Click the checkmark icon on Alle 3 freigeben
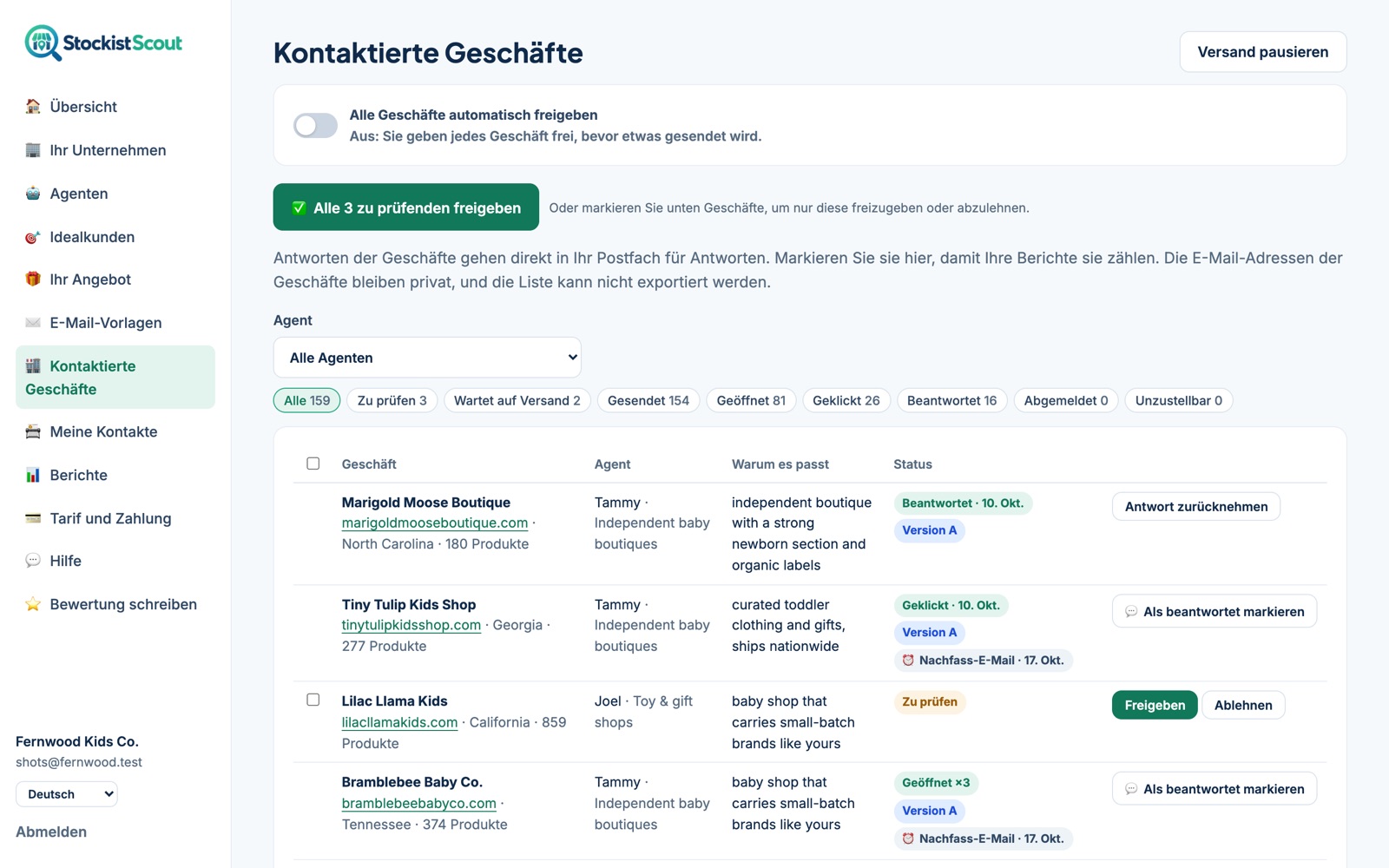 point(299,207)
